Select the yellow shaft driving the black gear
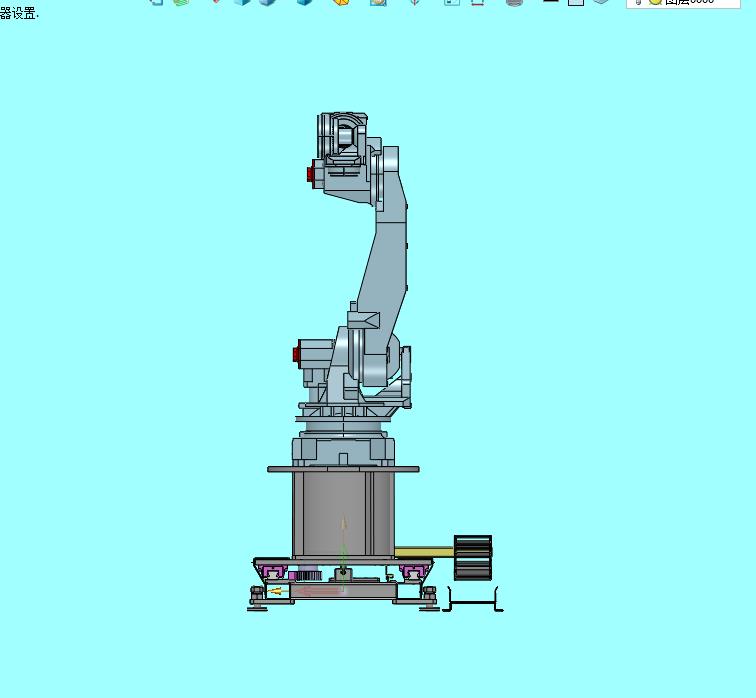Viewport: 756px width, 698px height. tap(424, 551)
